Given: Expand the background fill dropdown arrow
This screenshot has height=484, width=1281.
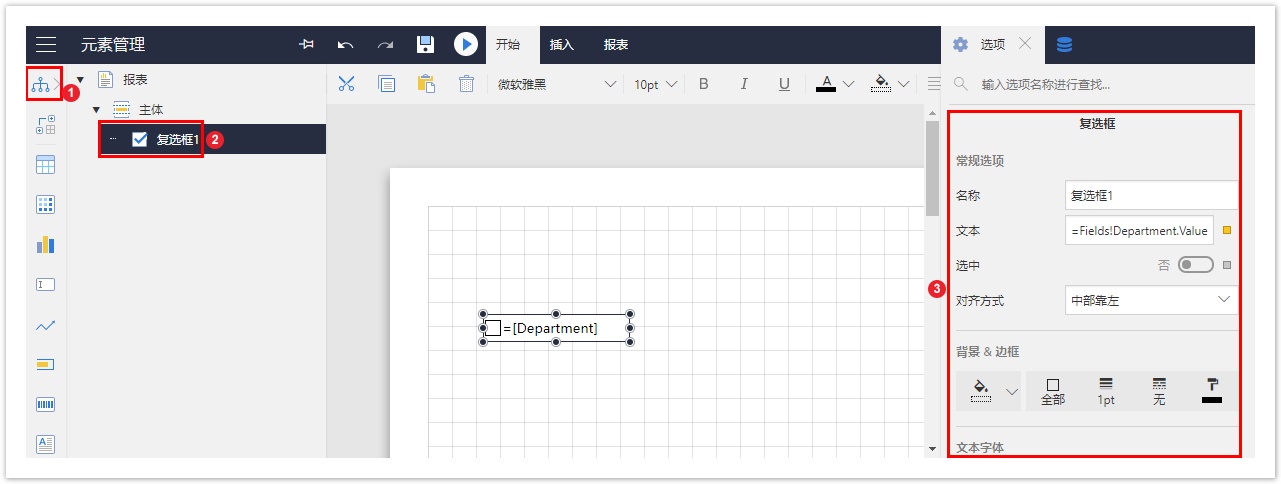Looking at the screenshot, I should pyautogui.click(x=1012, y=391).
